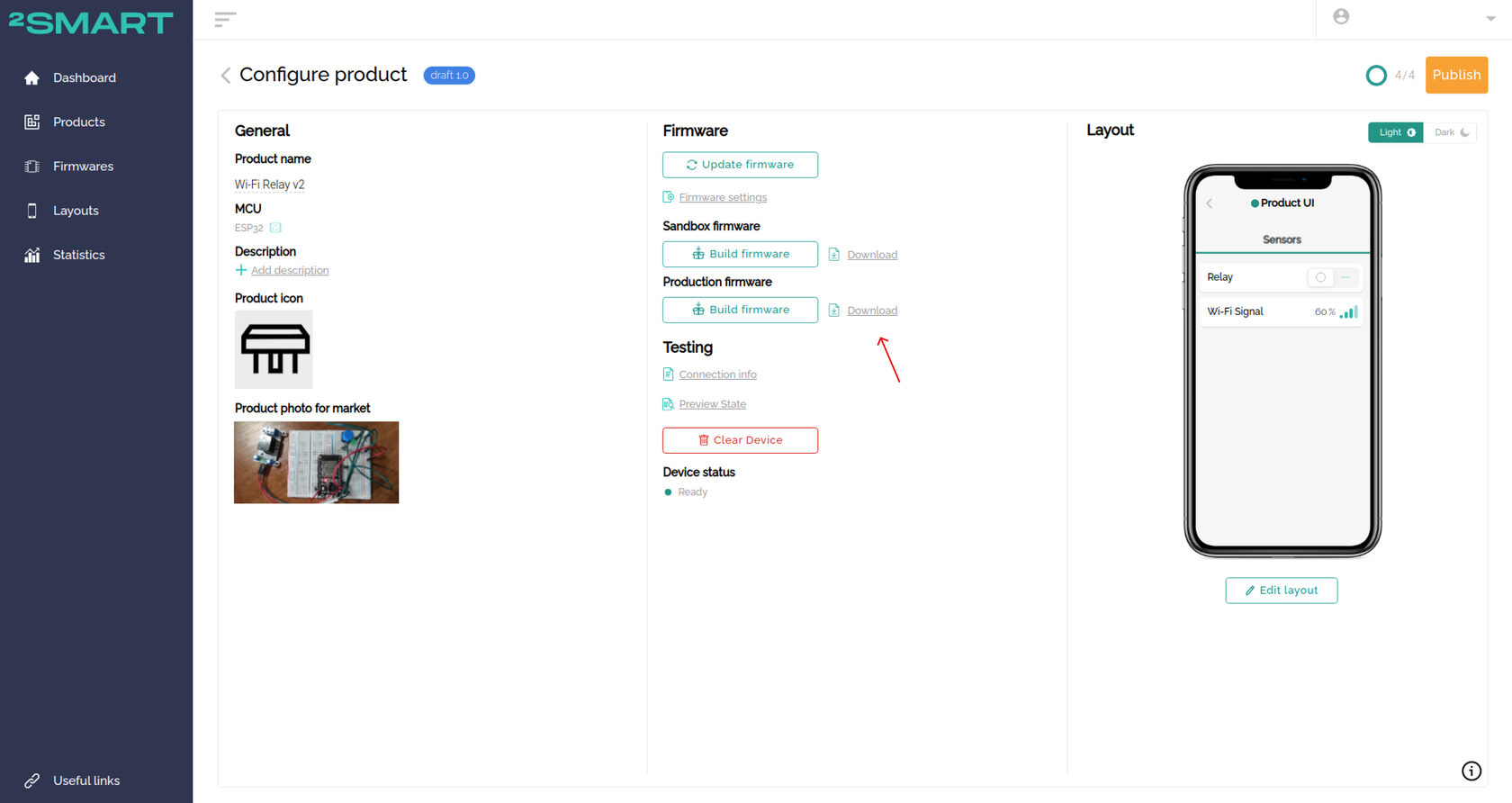The height and width of the screenshot is (803, 1512).
Task: Click the icon next to ESP32 MCU
Action: pyautogui.click(x=275, y=228)
